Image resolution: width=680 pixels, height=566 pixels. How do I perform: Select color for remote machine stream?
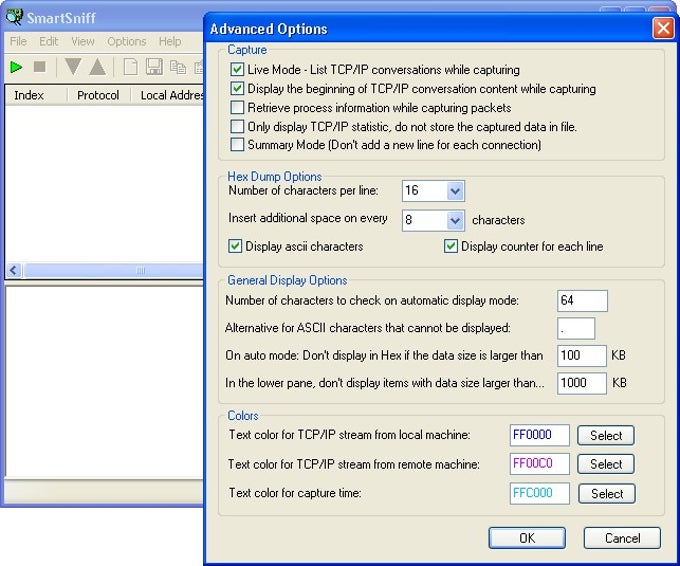(606, 465)
